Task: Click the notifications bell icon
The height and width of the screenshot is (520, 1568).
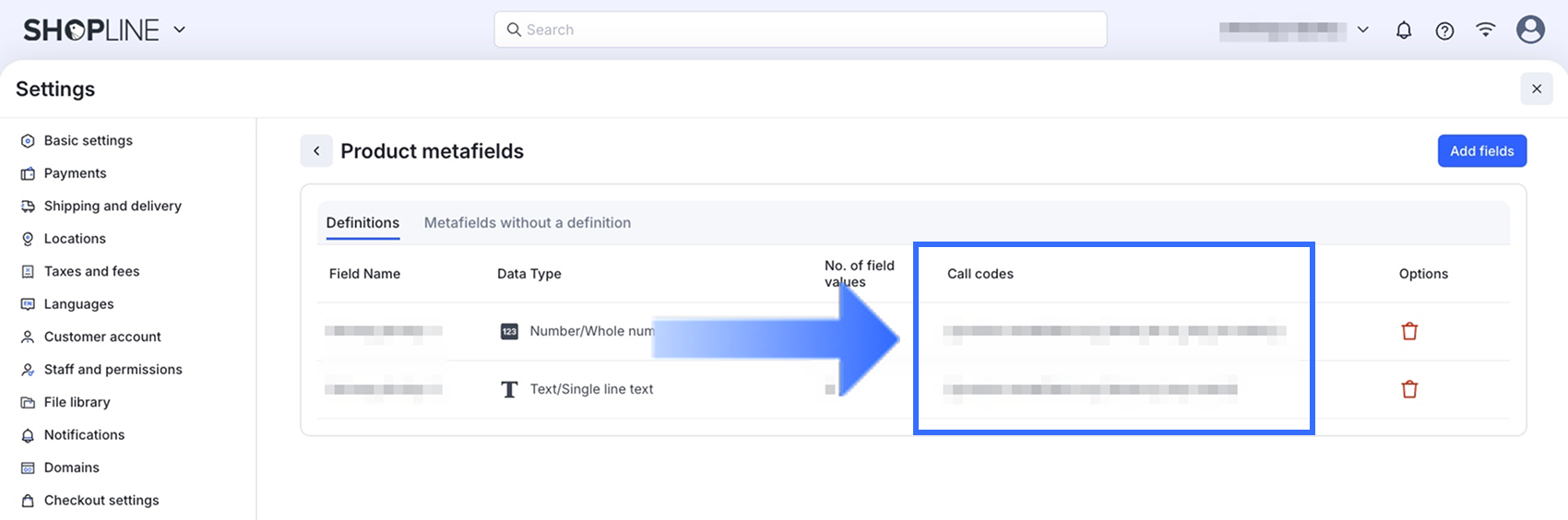Action: [1403, 30]
